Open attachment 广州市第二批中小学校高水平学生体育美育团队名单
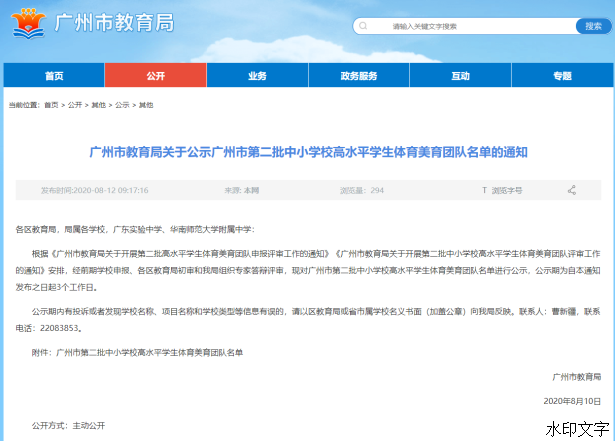615x441 pixels. pos(149,353)
